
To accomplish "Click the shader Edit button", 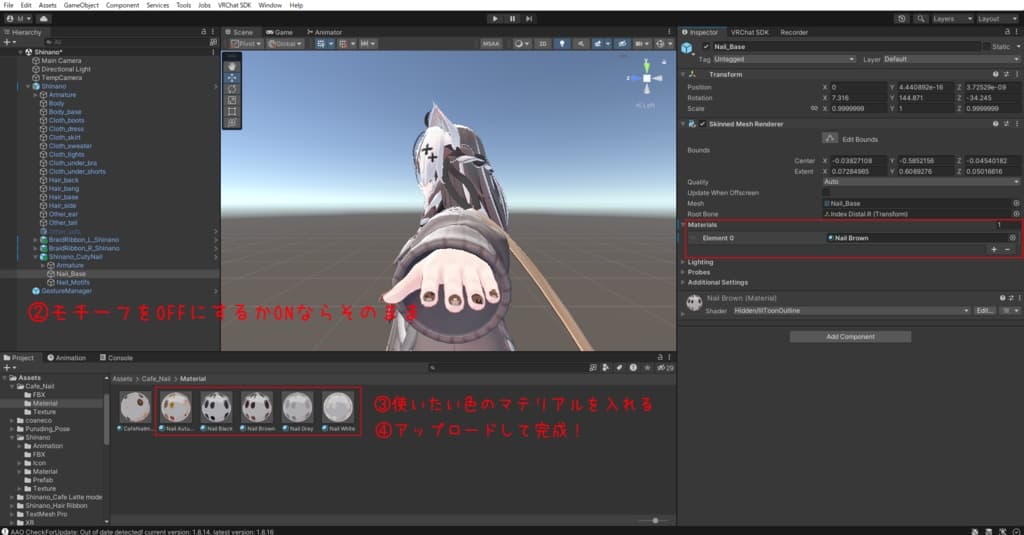I will click(x=984, y=311).
